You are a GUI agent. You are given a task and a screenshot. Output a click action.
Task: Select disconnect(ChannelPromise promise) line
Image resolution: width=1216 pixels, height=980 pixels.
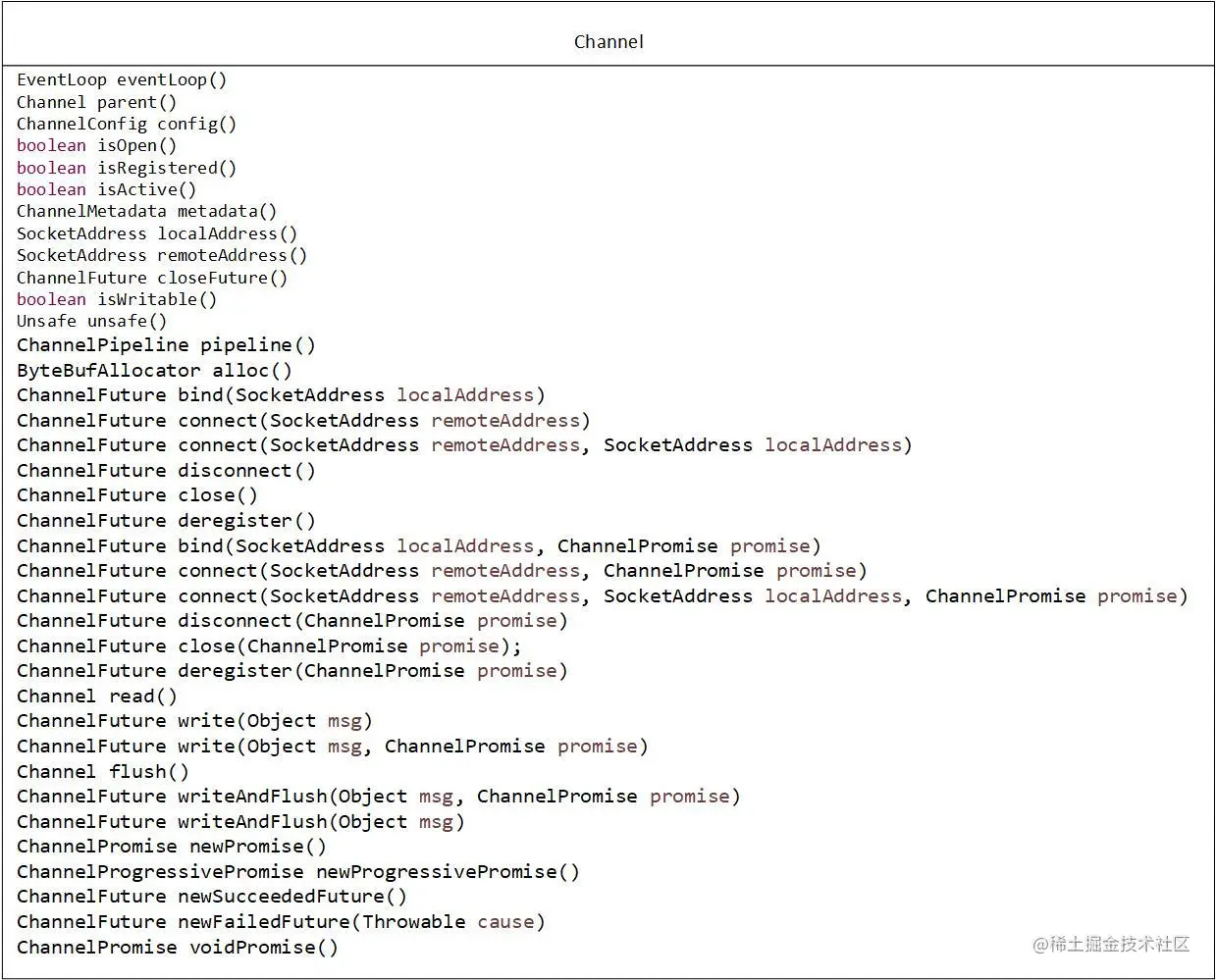coord(292,621)
